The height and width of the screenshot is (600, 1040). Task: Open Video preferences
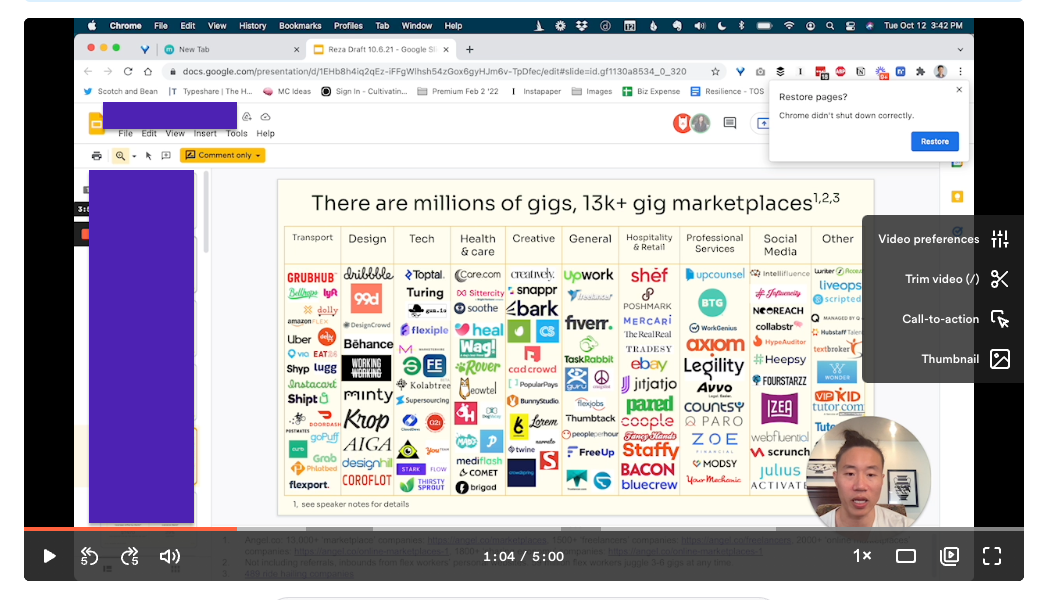click(943, 239)
